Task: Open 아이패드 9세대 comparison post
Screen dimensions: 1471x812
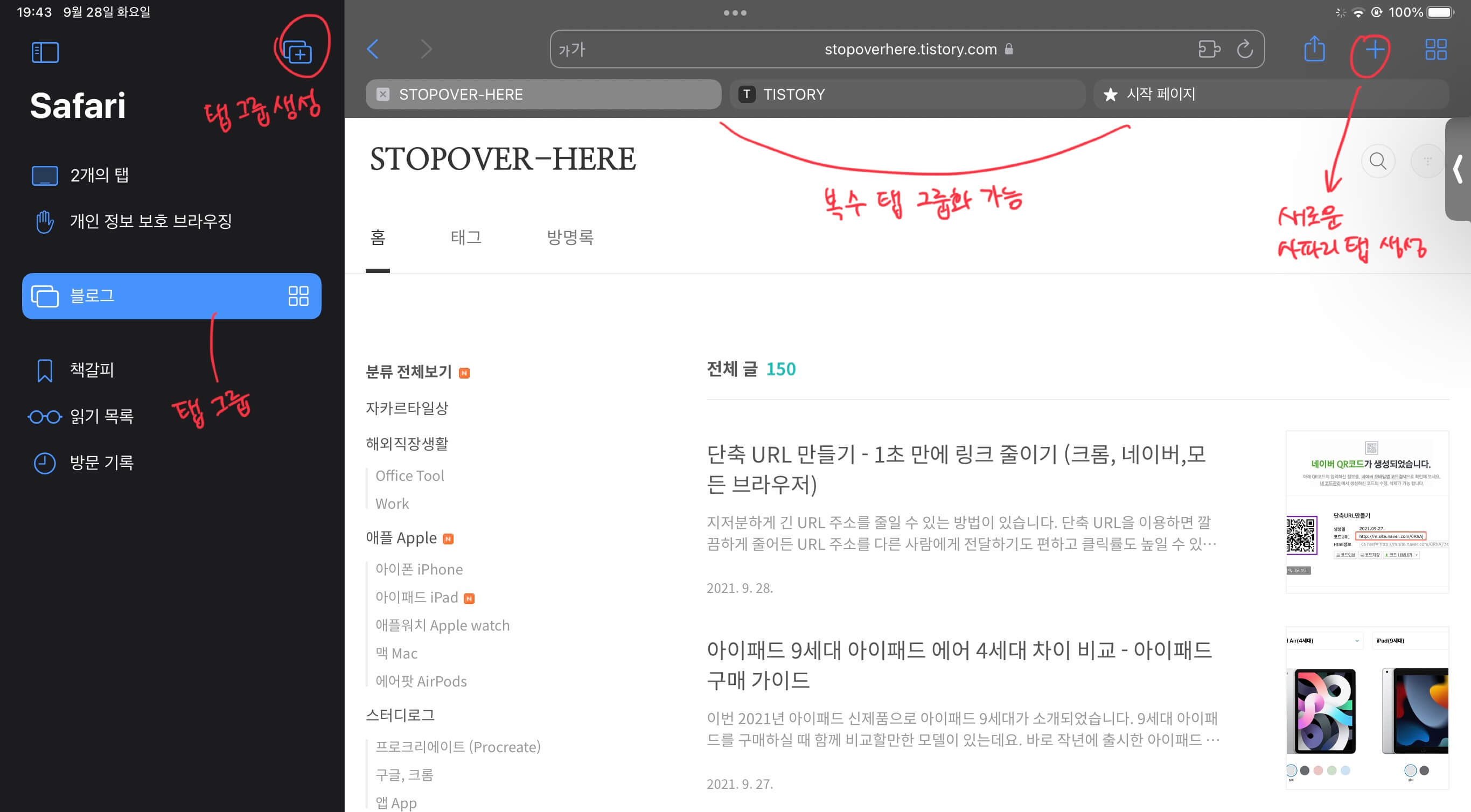Action: pyautogui.click(x=959, y=664)
